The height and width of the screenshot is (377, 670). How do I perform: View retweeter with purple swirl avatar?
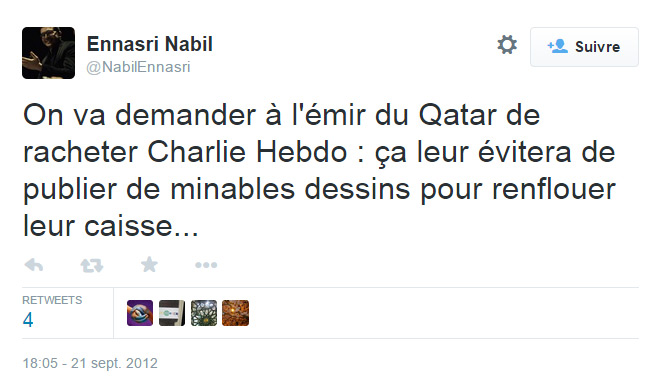coord(140,313)
